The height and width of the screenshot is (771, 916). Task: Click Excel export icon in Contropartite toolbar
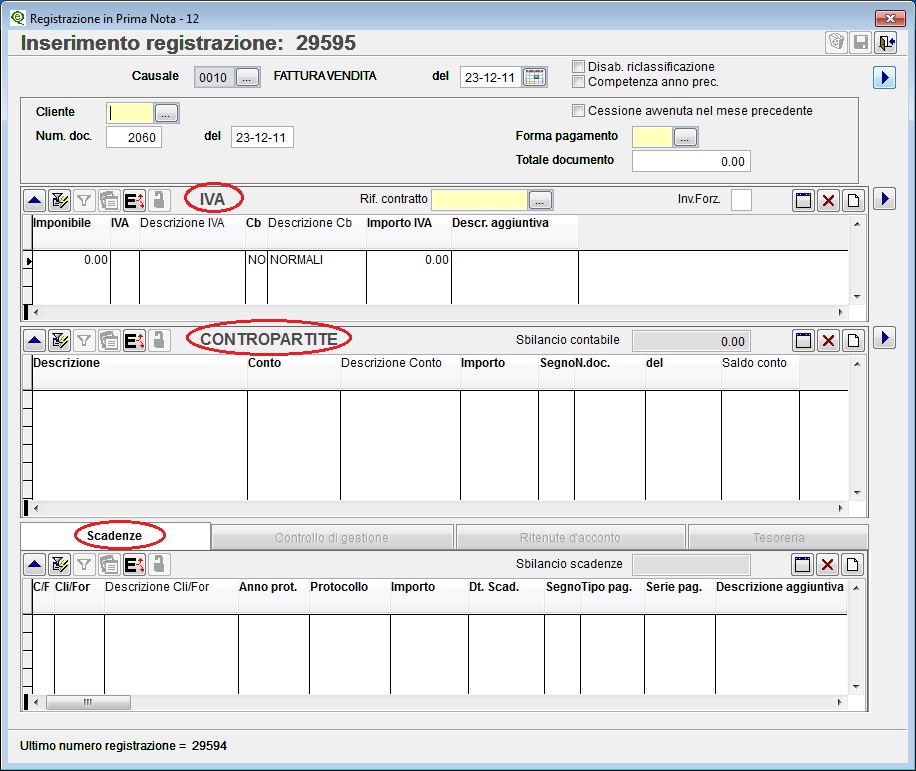[134, 341]
